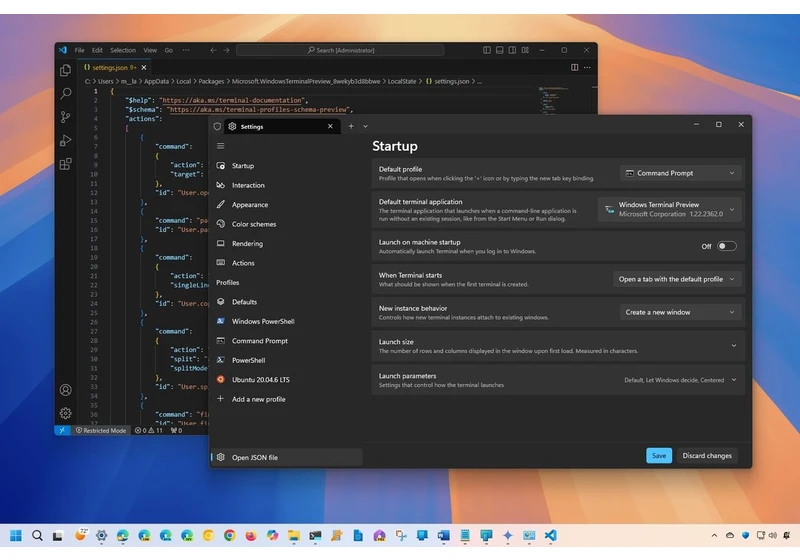This screenshot has width=800, height=560.
Task: Open the When Terminal starts dropdown
Action: pos(677,279)
